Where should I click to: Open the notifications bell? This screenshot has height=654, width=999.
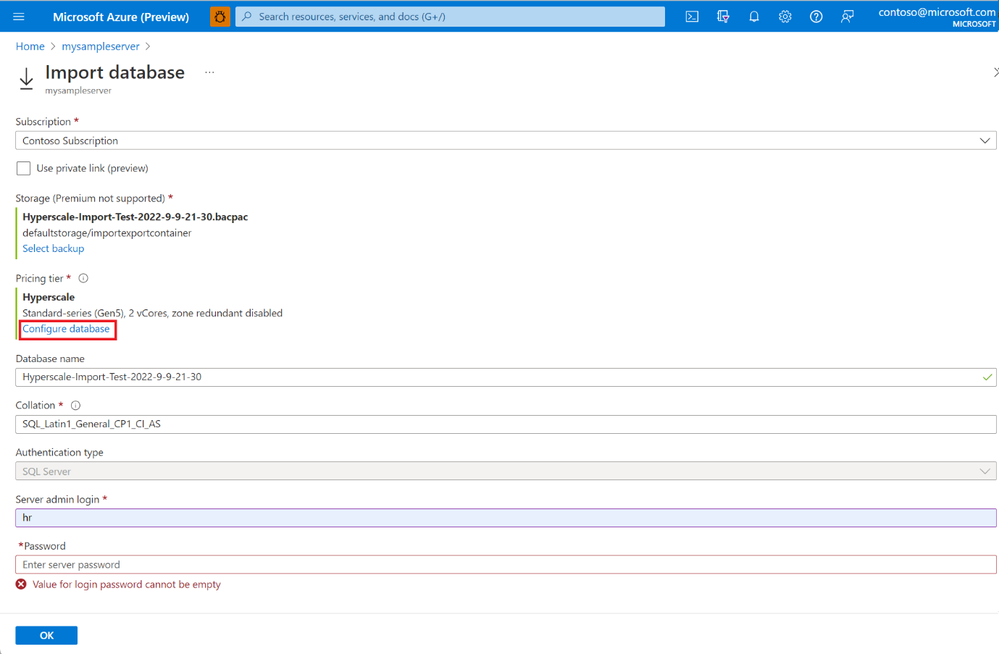point(754,17)
